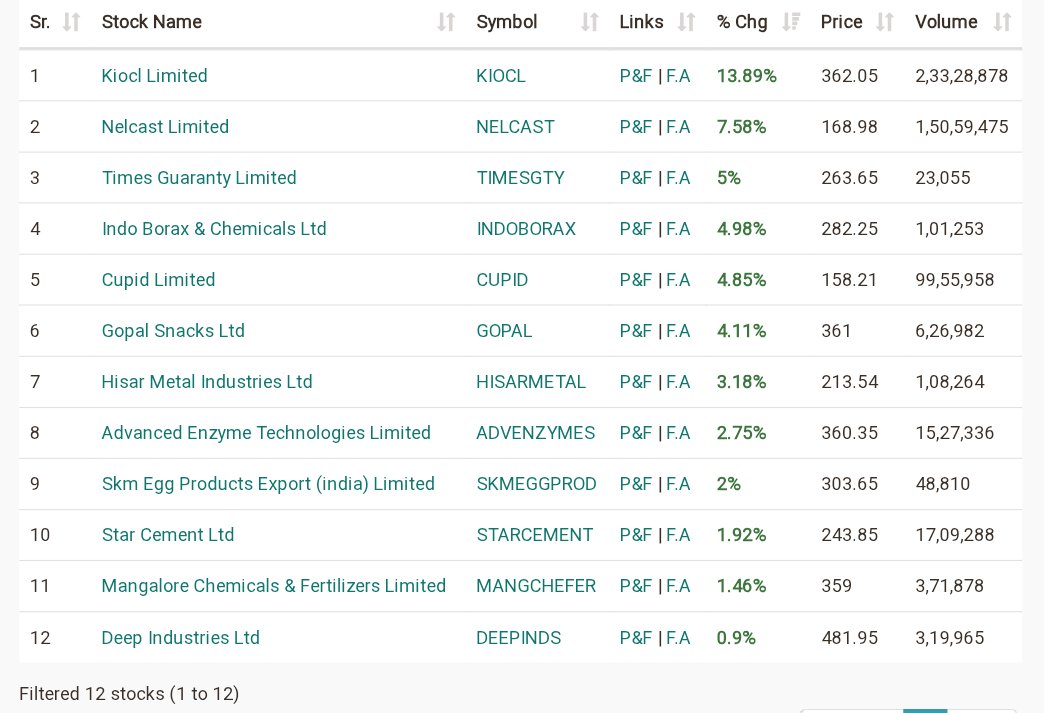Open Hisar Metal Industries Ltd link
Image resolution: width=1044 pixels, height=713 pixels.
click(x=207, y=382)
